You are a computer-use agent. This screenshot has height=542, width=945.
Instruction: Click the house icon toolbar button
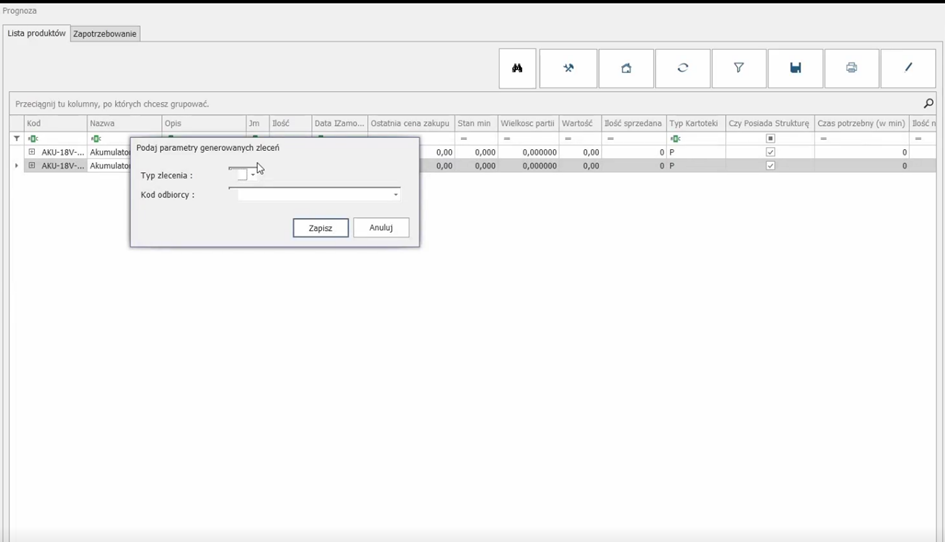coord(626,69)
